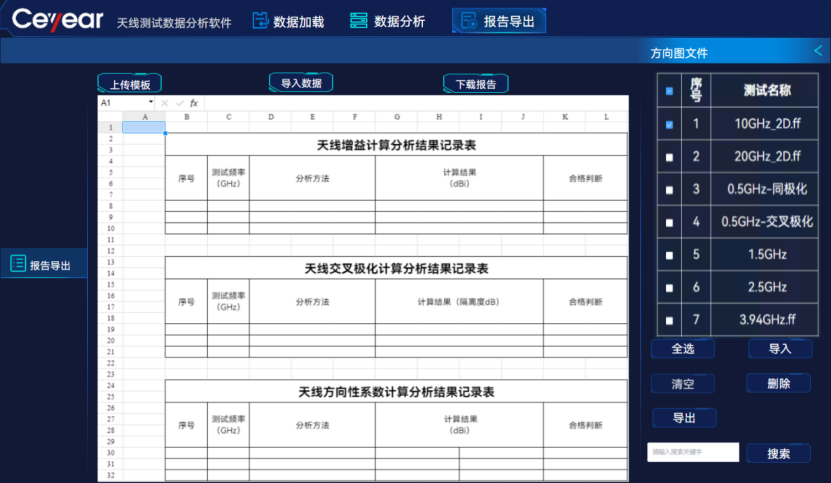Image resolution: width=831 pixels, height=483 pixels.
Task: Select column L header in spreadsheet
Action: point(606,117)
